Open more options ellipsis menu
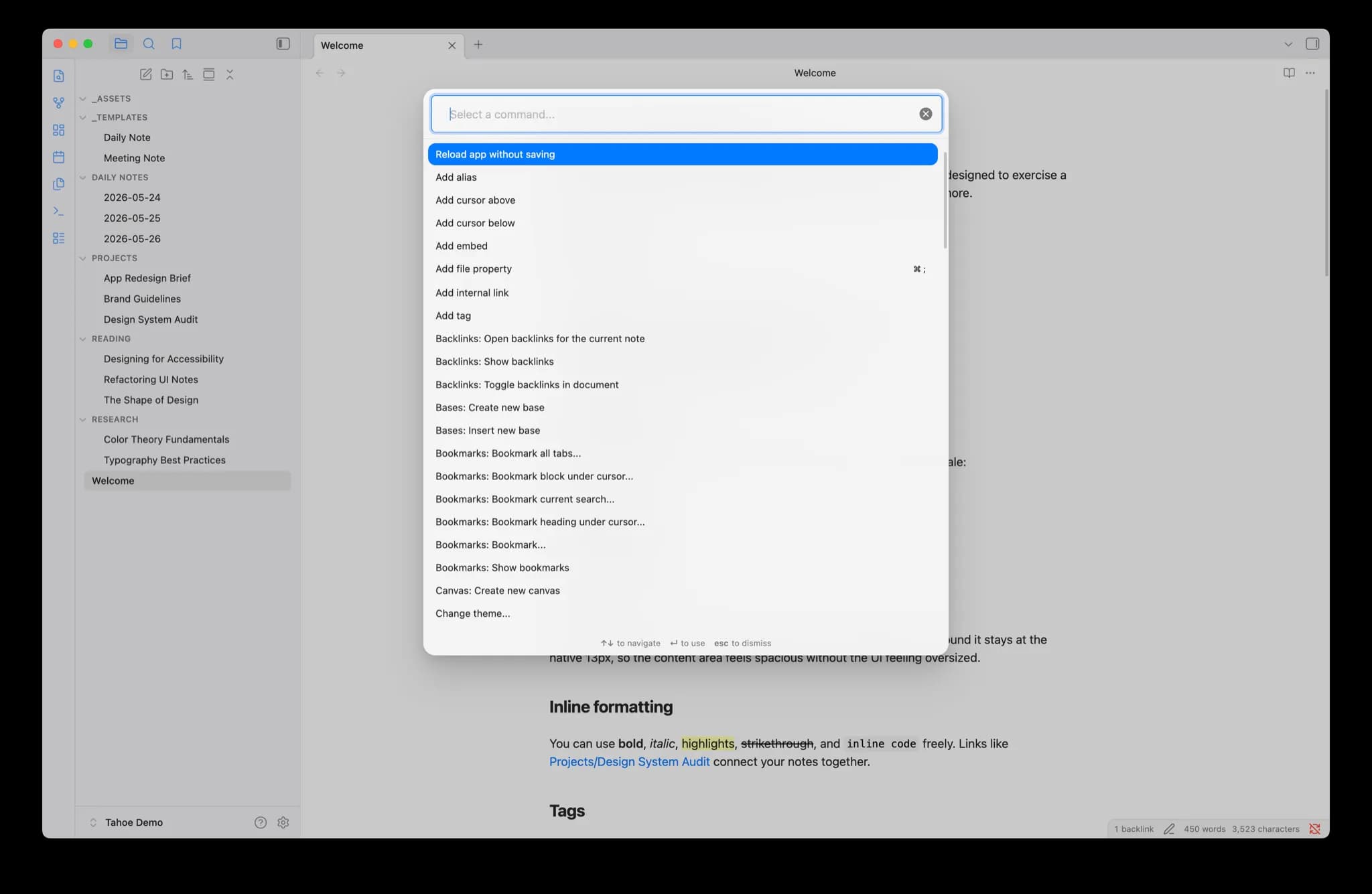The height and width of the screenshot is (894, 1372). point(1310,73)
